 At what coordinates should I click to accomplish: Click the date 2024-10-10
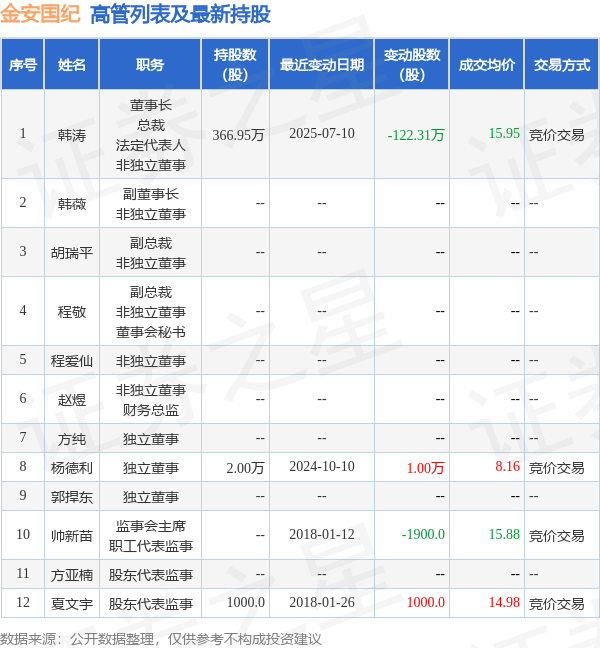coord(322,467)
